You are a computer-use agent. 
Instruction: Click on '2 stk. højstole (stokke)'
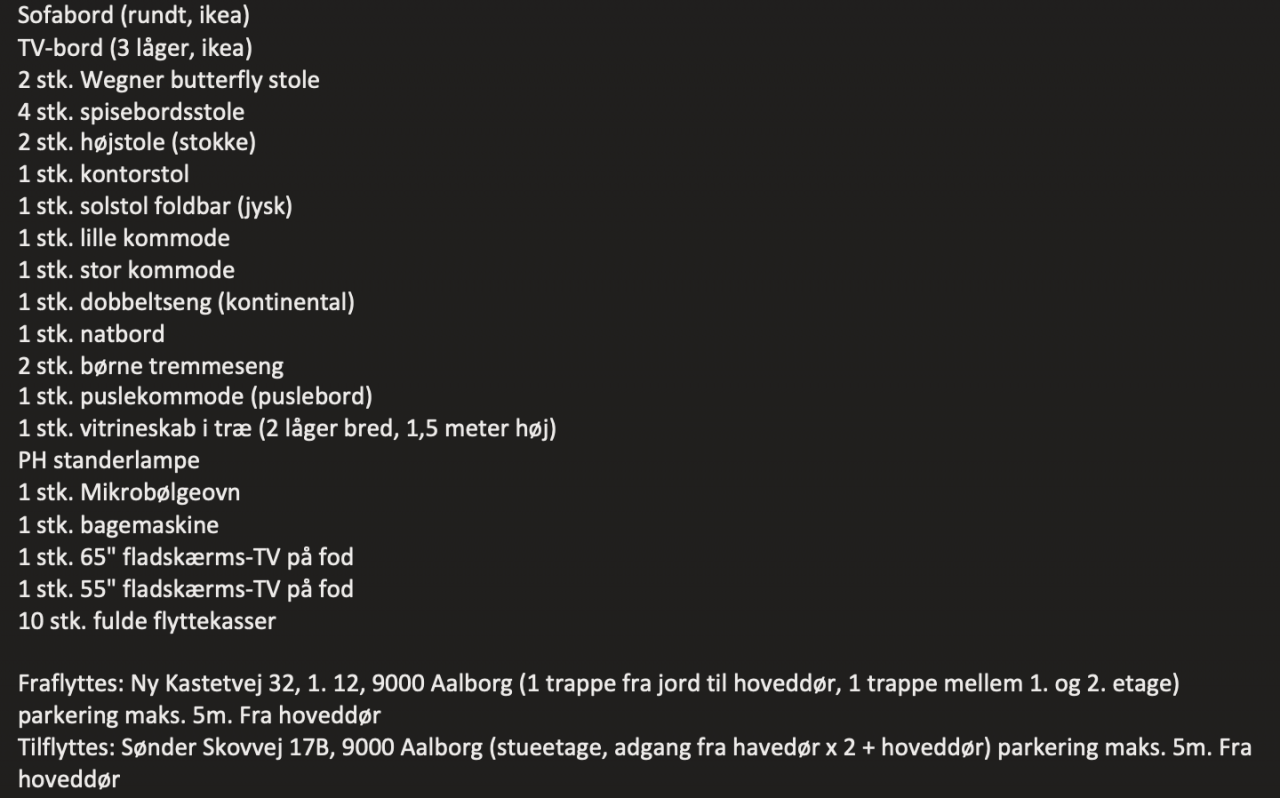[x=137, y=143]
